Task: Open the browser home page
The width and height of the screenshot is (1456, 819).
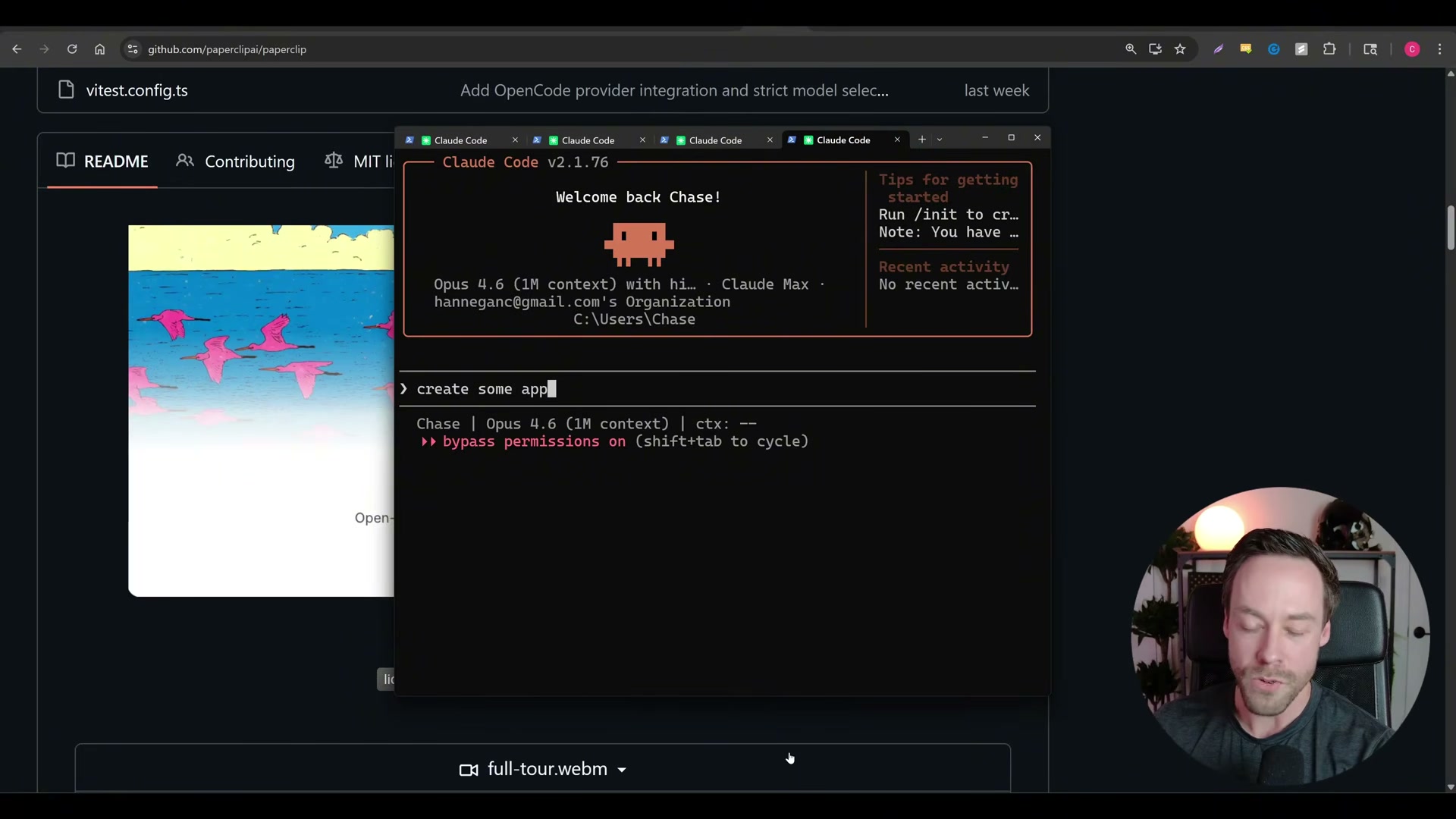Action: (x=99, y=49)
